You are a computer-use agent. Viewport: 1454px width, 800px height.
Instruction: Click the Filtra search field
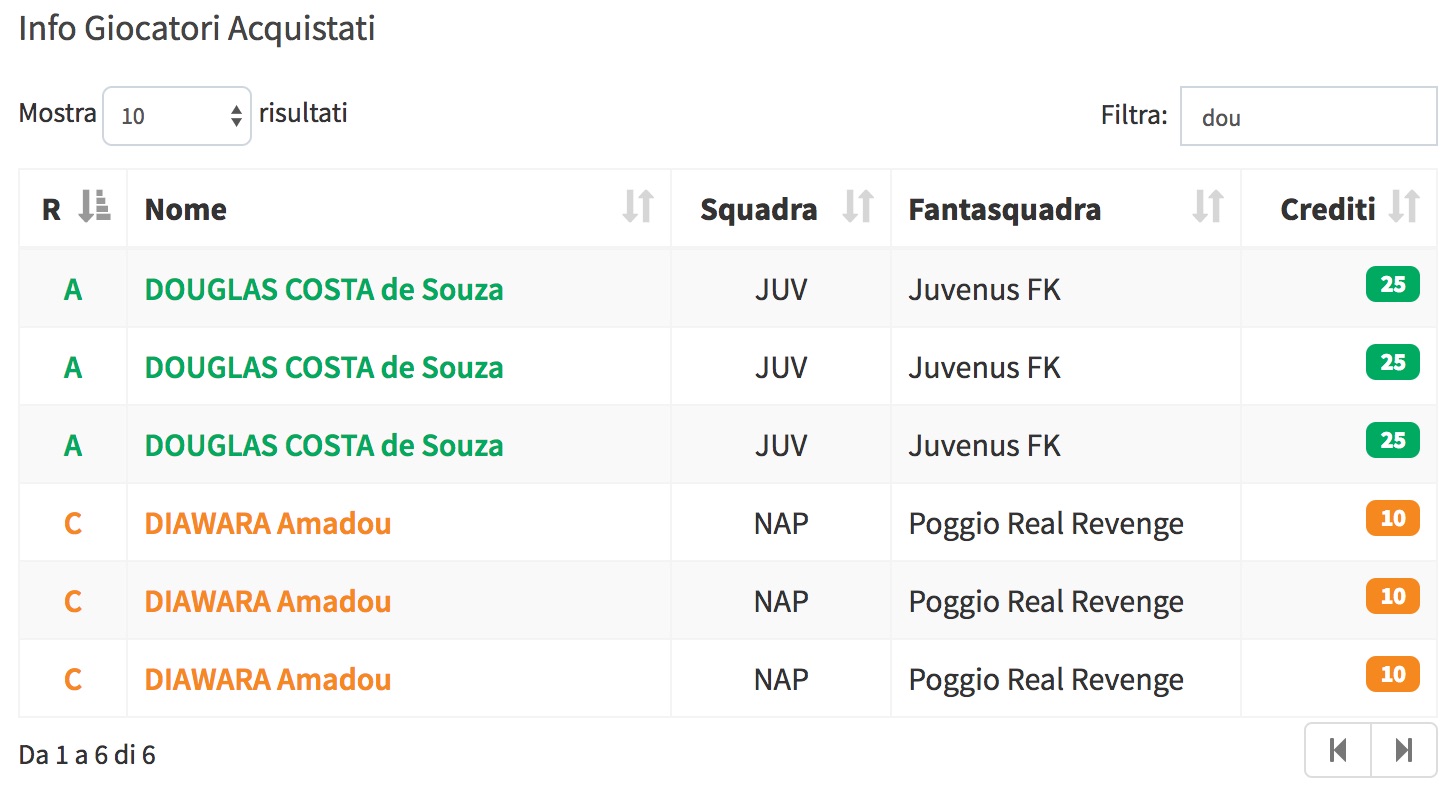pos(1308,117)
